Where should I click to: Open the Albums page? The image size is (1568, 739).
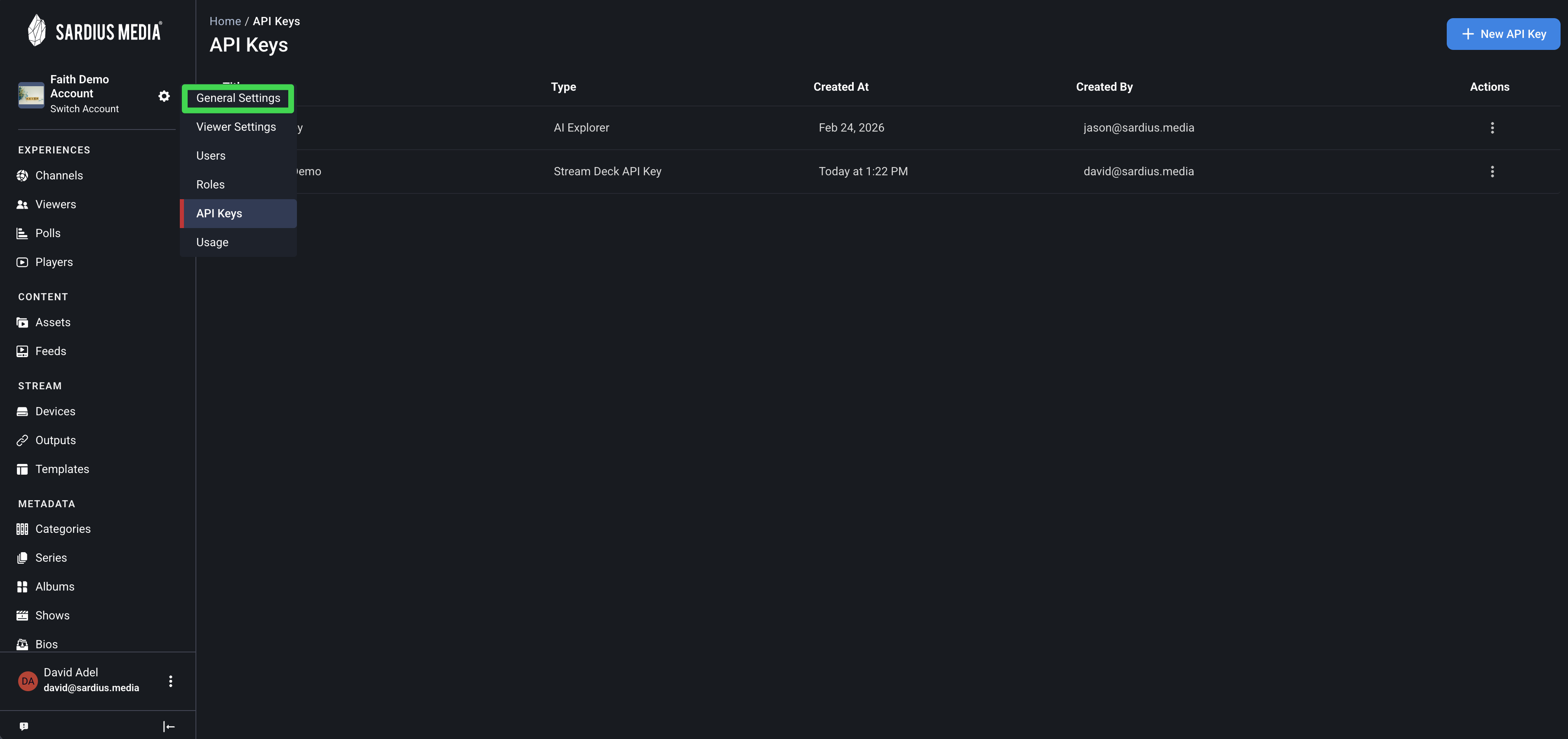pyautogui.click(x=55, y=587)
